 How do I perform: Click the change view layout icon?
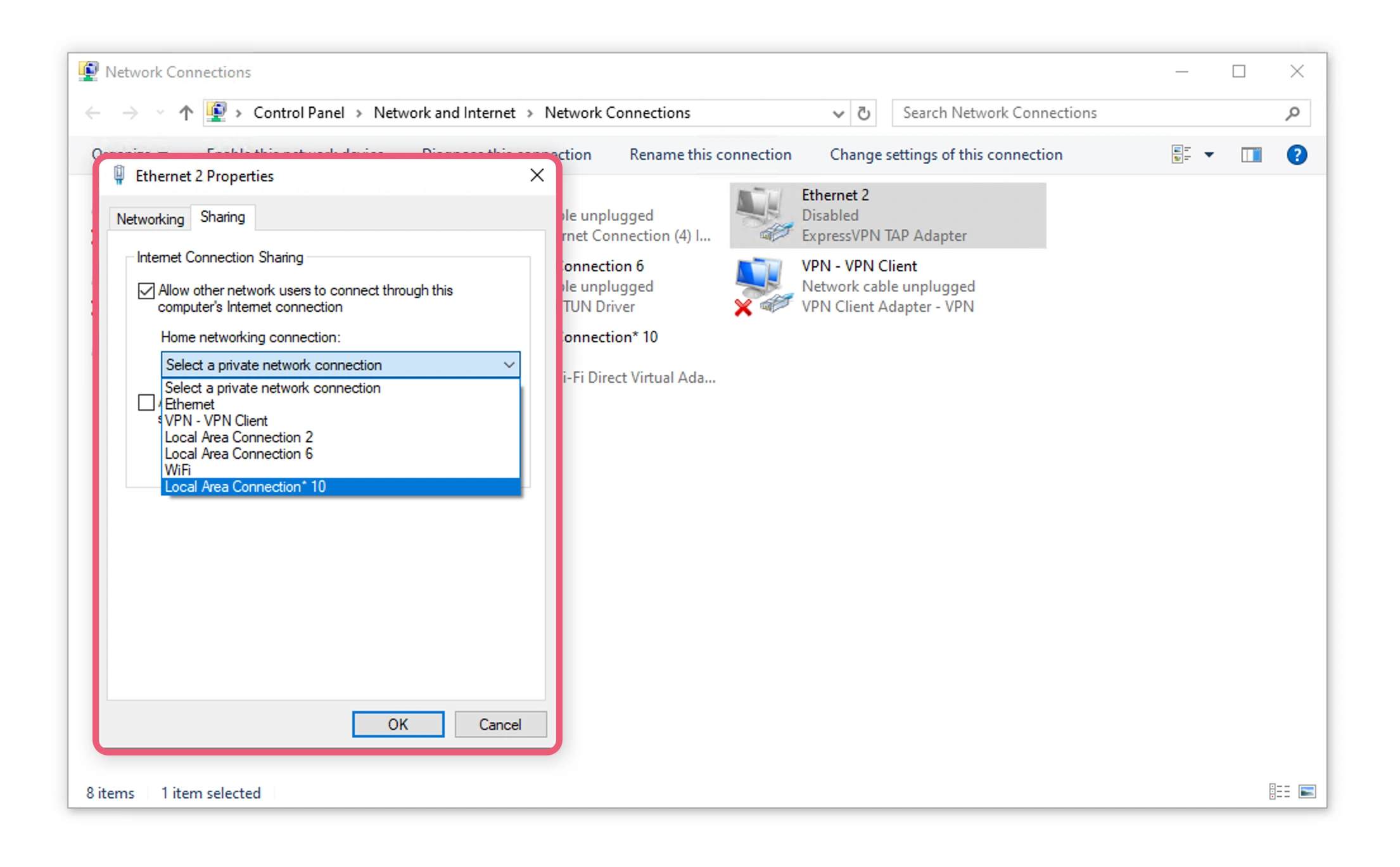click(x=1181, y=155)
